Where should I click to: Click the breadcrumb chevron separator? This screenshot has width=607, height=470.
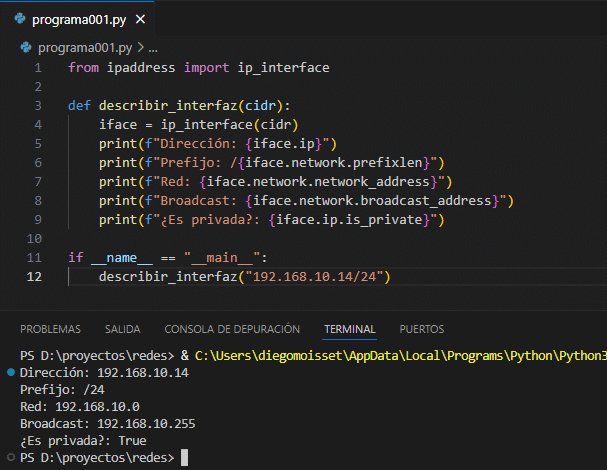pos(139,47)
